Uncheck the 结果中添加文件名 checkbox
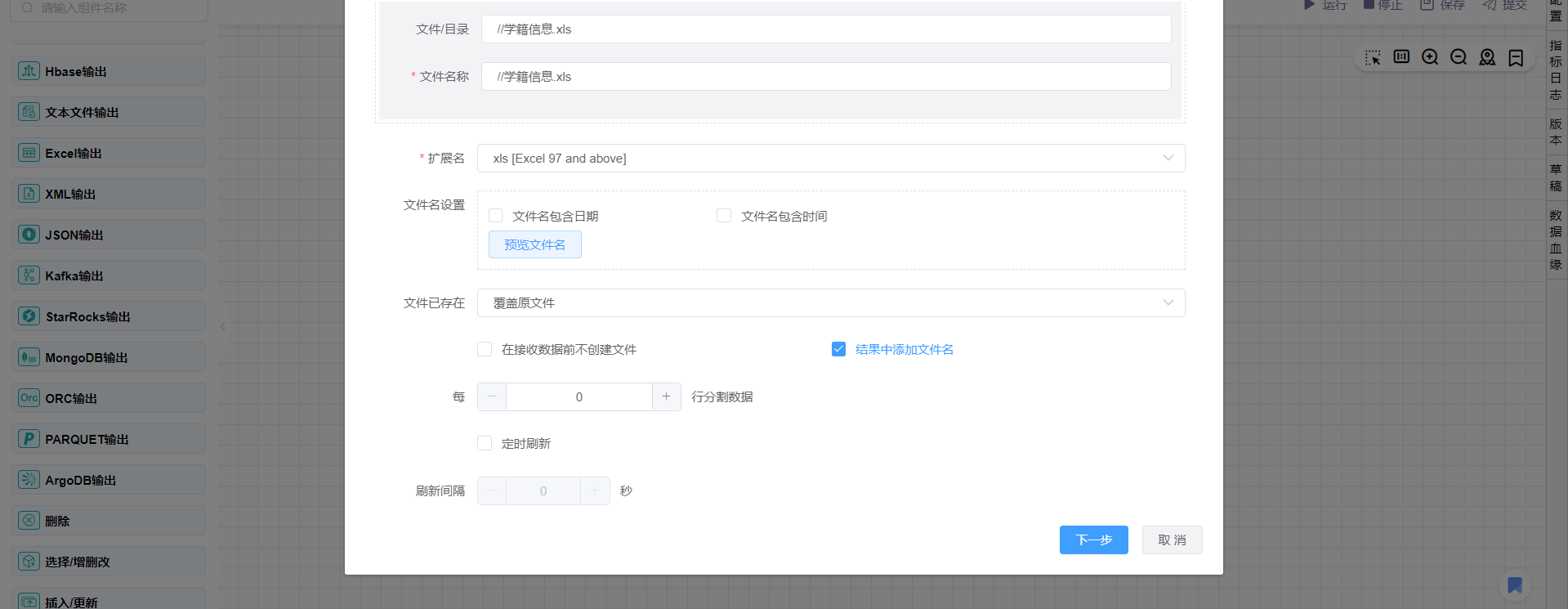 [838, 349]
